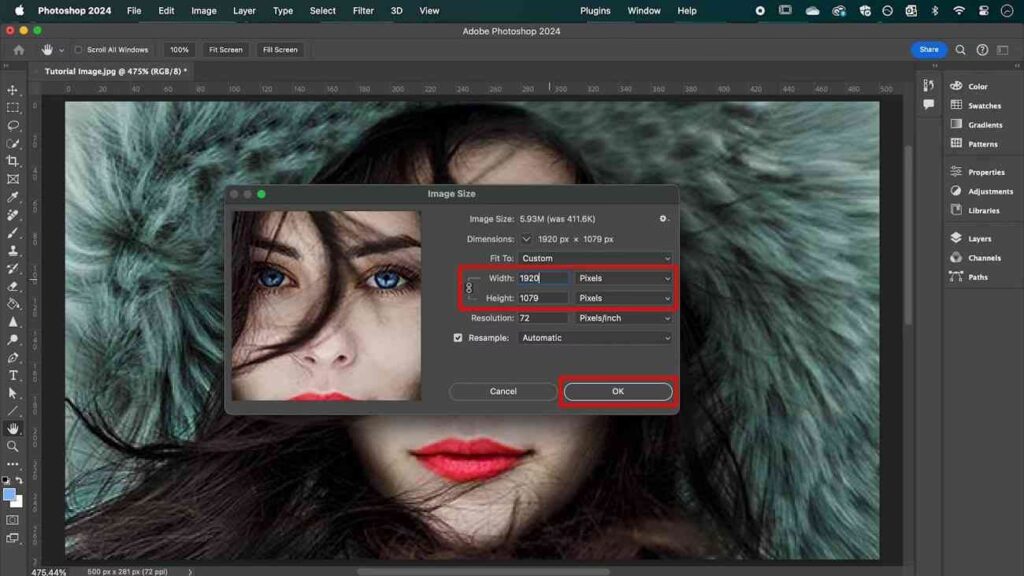Pick the Type tool
The image size is (1024, 576).
pyautogui.click(x=13, y=375)
